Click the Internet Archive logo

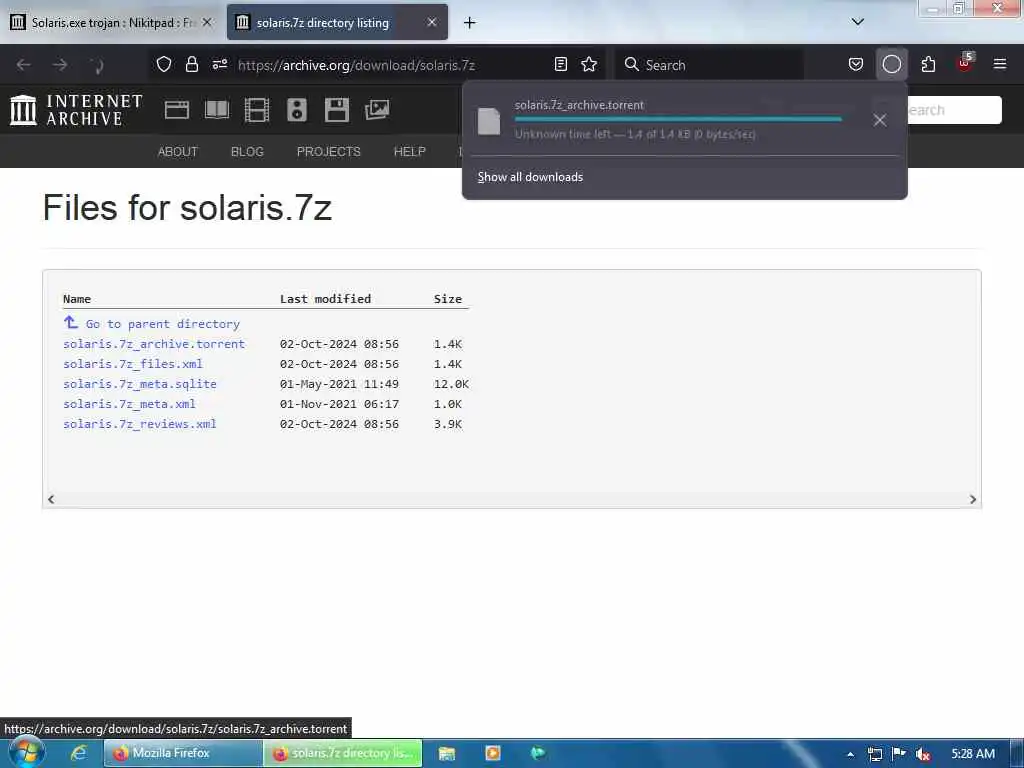pyautogui.click(x=76, y=109)
